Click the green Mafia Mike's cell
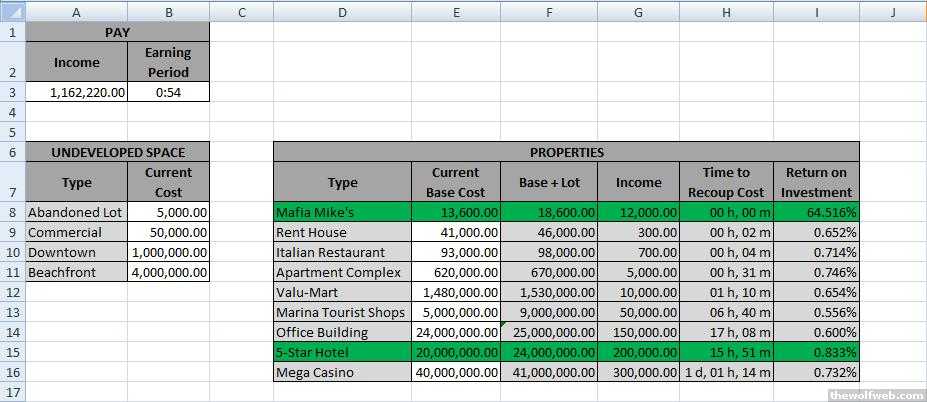Screen dimensions: 927x402 pyautogui.click(x=342, y=212)
